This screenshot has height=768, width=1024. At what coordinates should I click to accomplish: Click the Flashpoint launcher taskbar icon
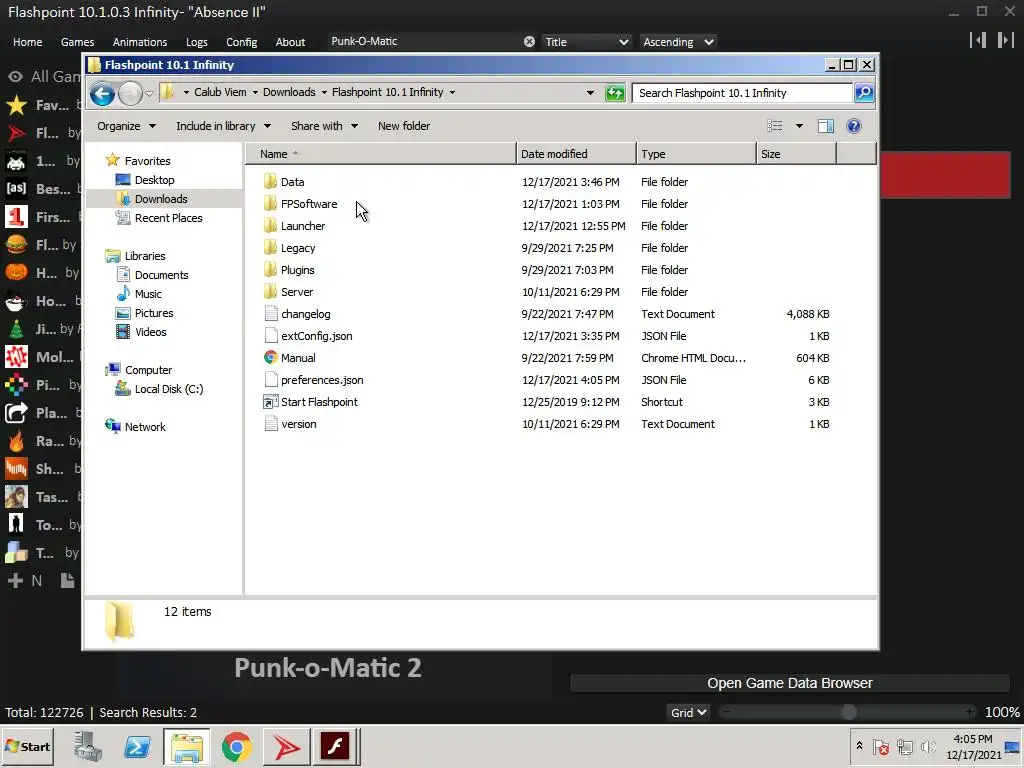point(286,746)
